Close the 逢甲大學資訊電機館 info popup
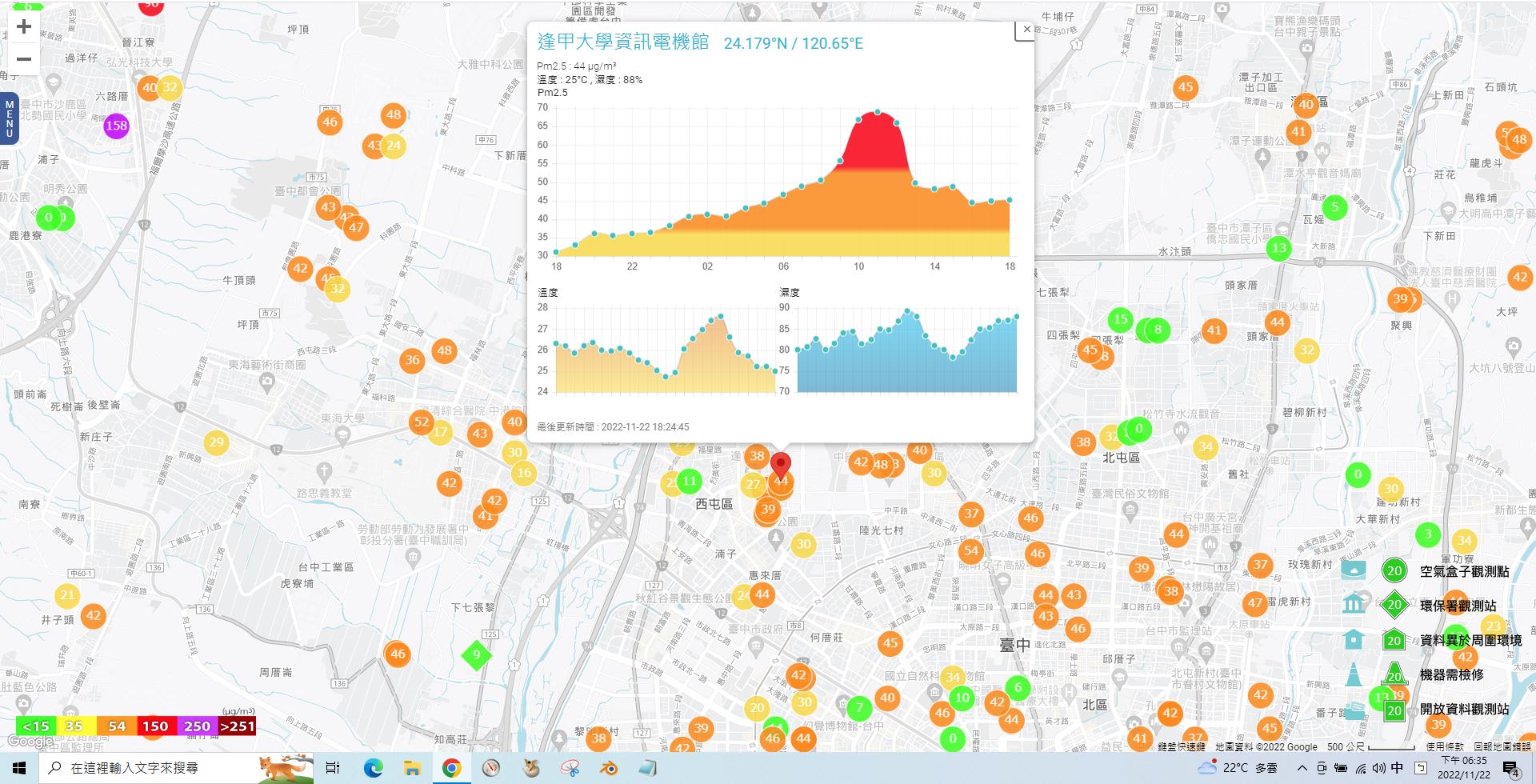This screenshot has width=1536, height=784. click(1026, 30)
